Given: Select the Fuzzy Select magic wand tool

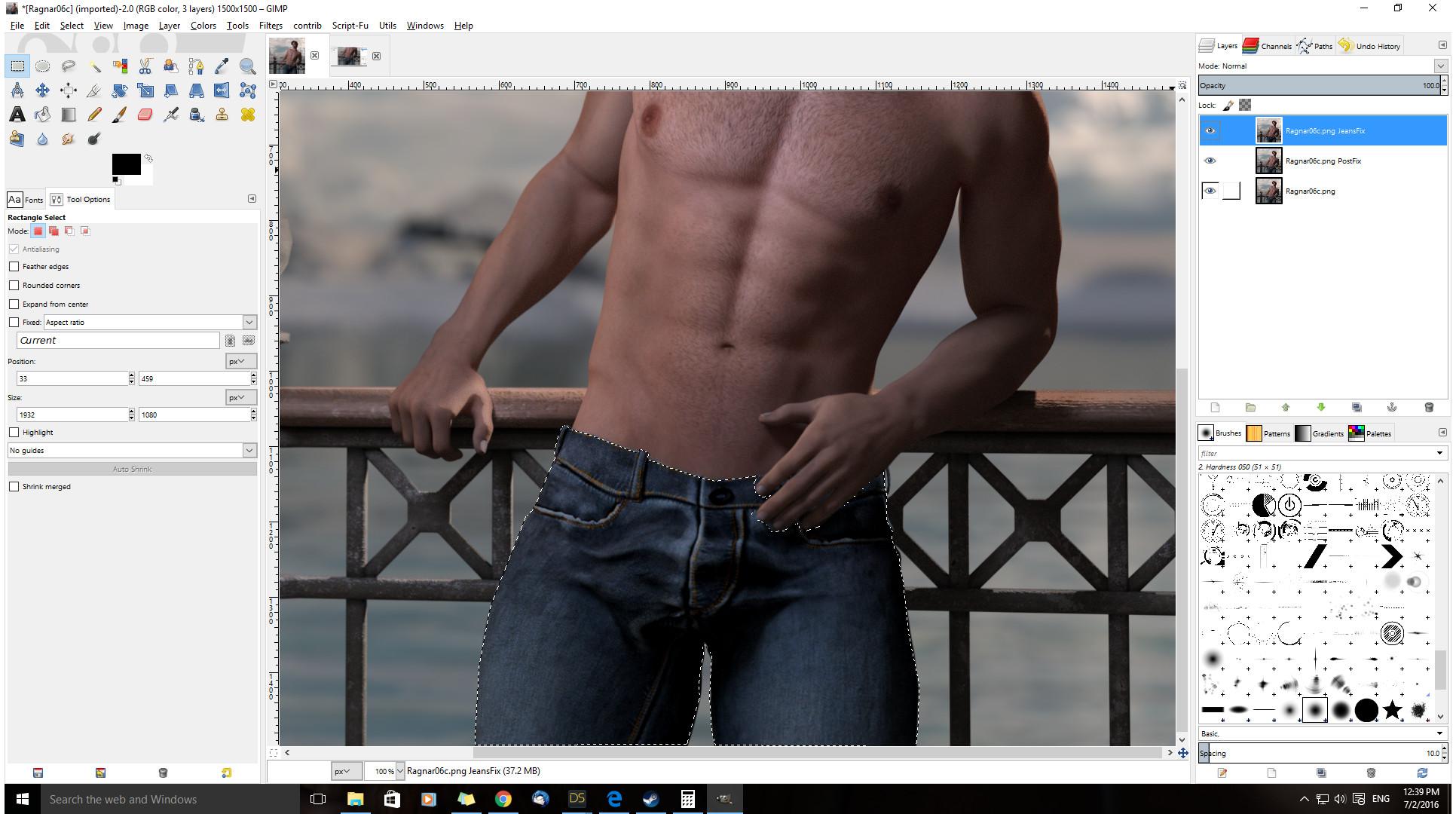Looking at the screenshot, I should click(x=94, y=66).
